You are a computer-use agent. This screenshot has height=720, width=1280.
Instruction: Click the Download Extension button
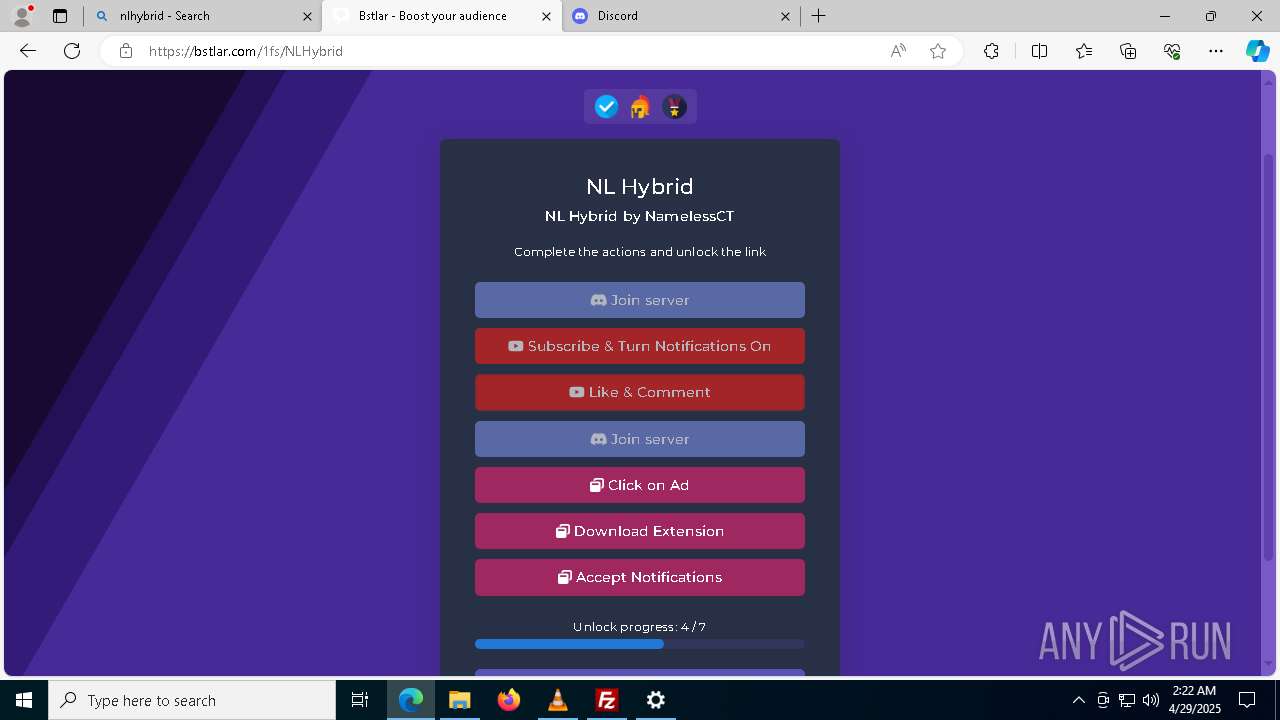click(640, 531)
